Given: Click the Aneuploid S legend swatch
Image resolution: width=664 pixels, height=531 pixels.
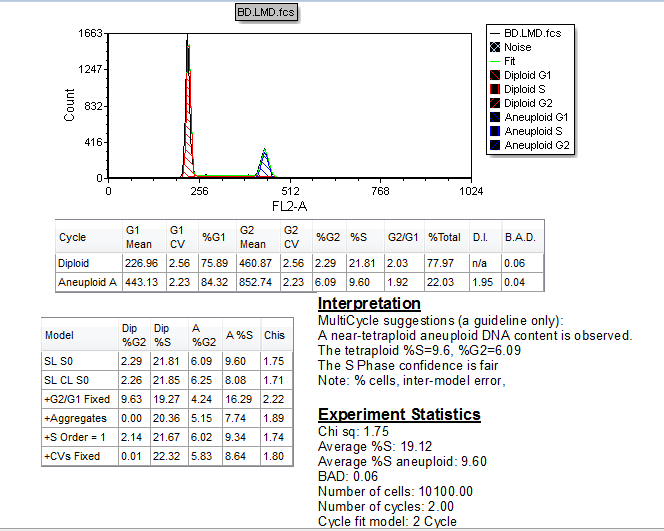Looking at the screenshot, I should (494, 131).
